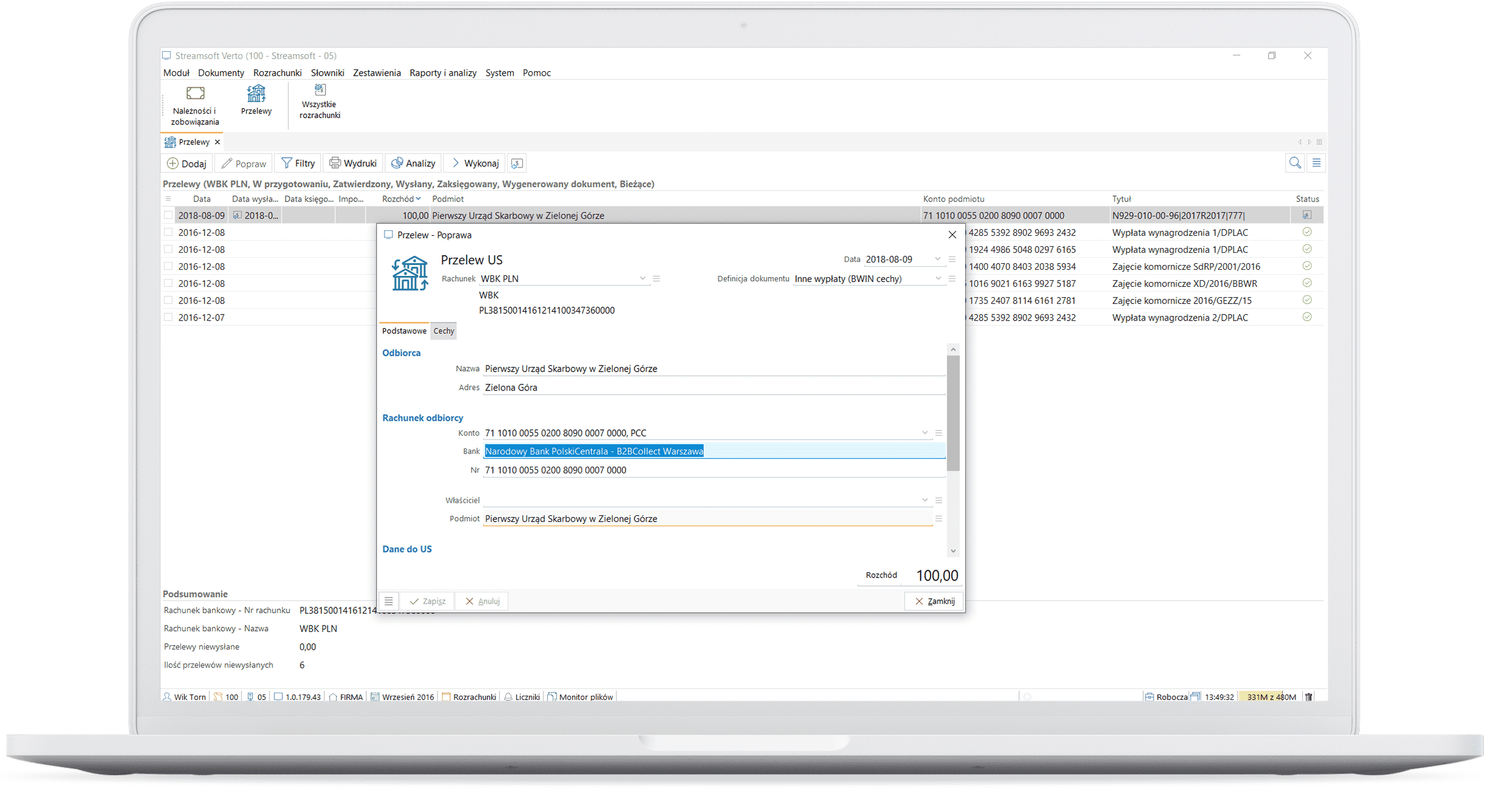This screenshot has width=1493, height=812.
Task: Select checkbox for fourth 2016-12-08 row
Action: click(x=168, y=283)
